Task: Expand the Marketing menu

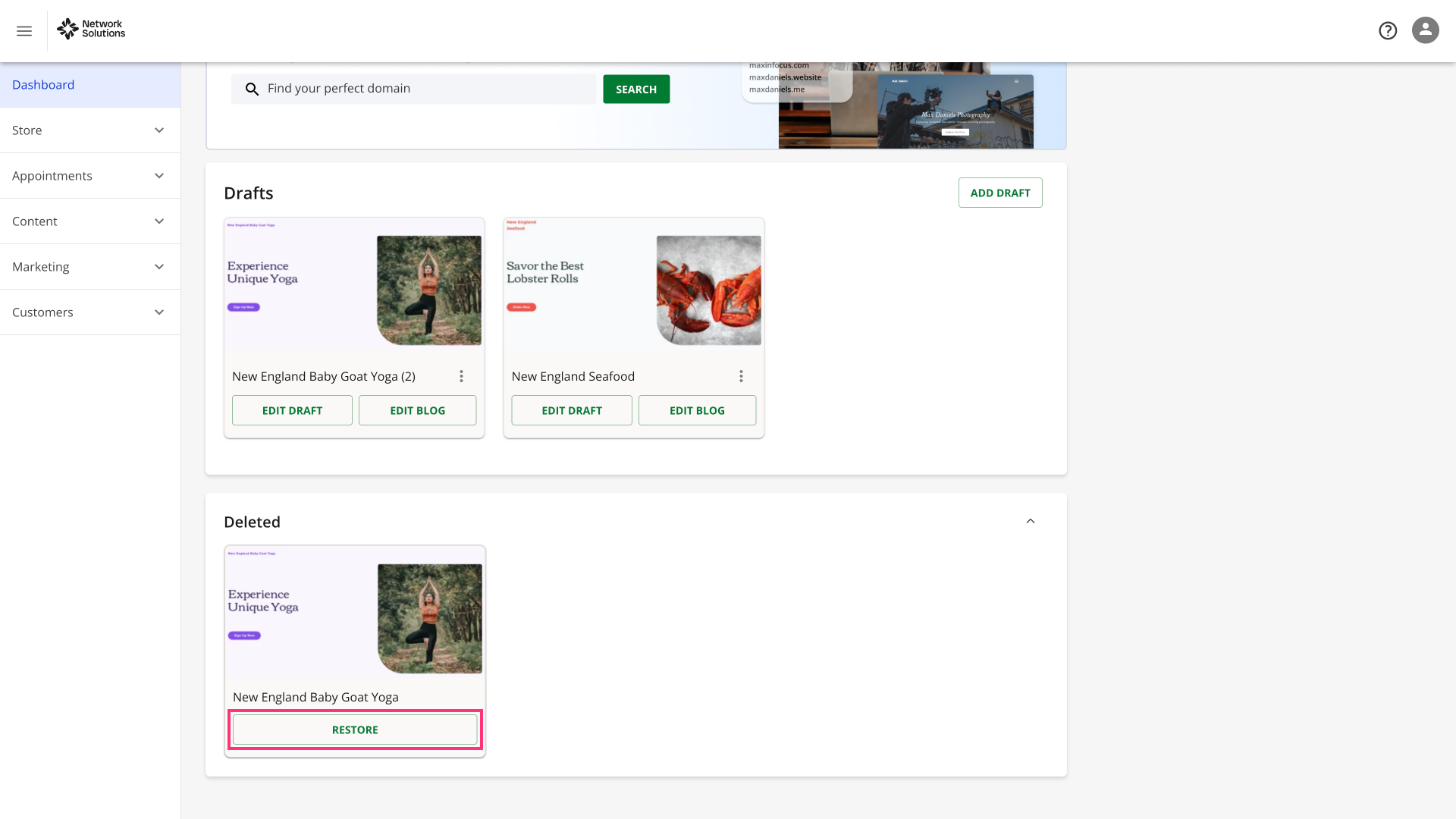Action: 89,267
